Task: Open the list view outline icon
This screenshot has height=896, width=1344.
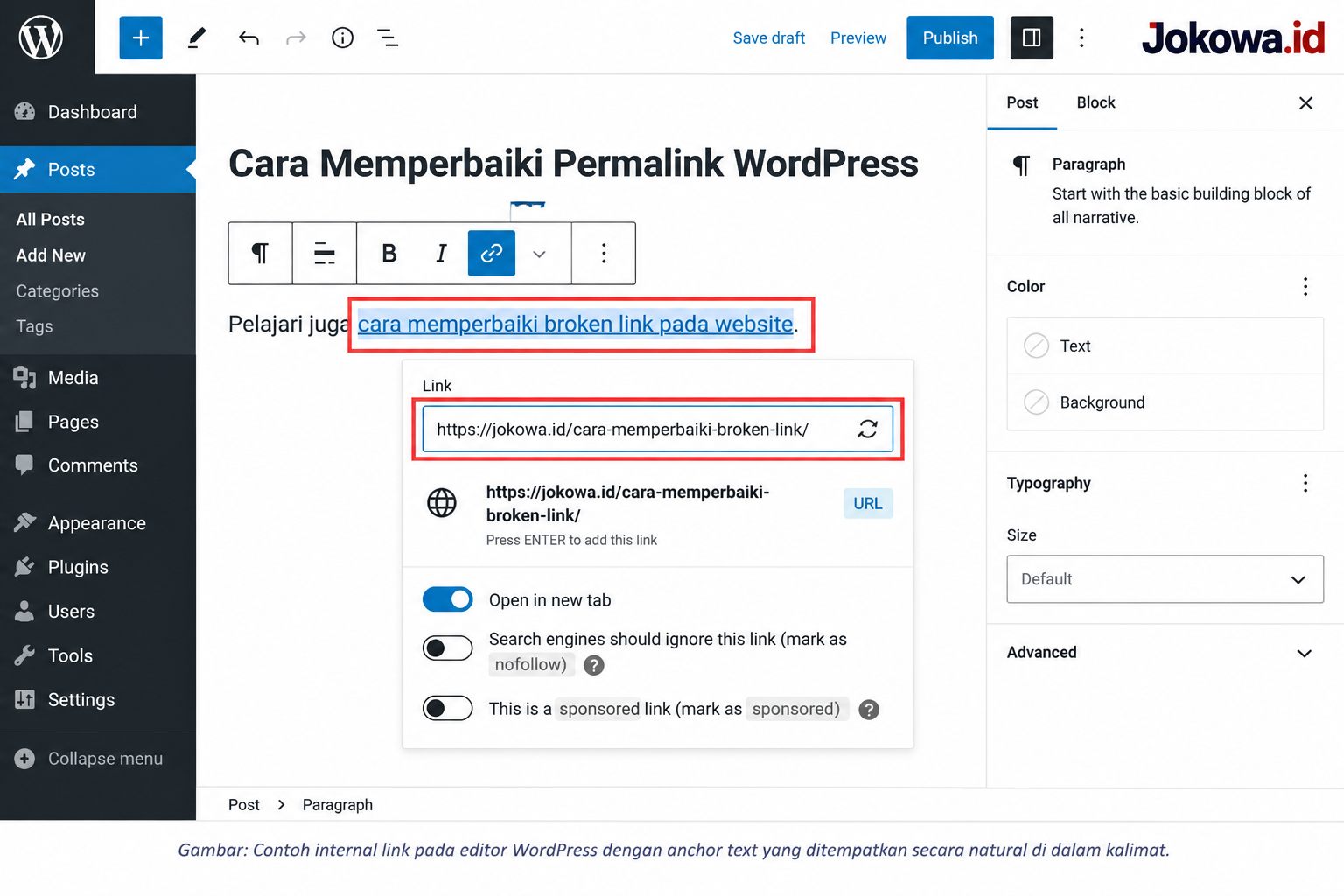Action: [x=388, y=38]
